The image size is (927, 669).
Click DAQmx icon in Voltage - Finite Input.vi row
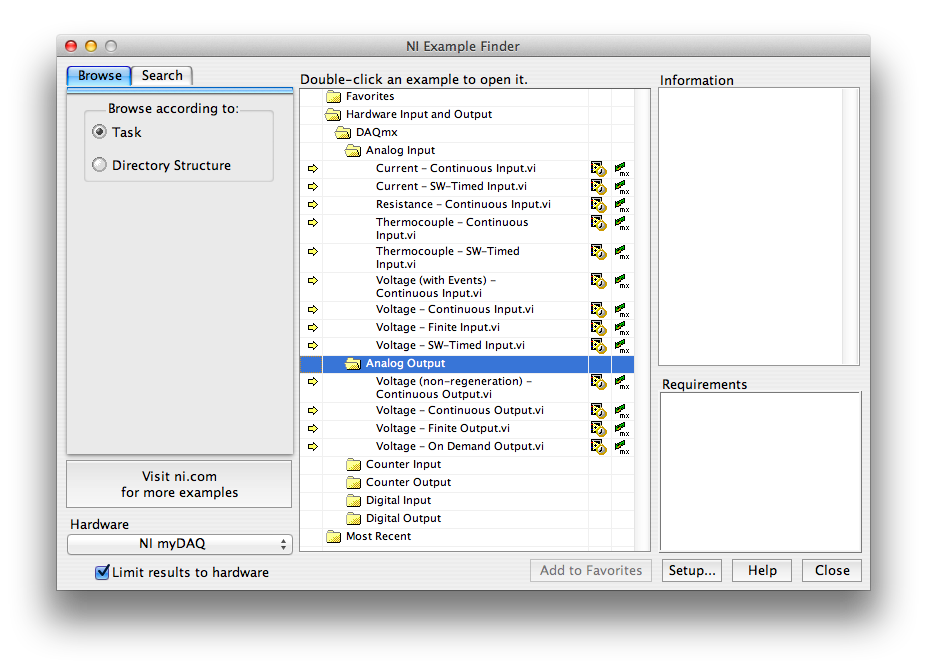622,328
